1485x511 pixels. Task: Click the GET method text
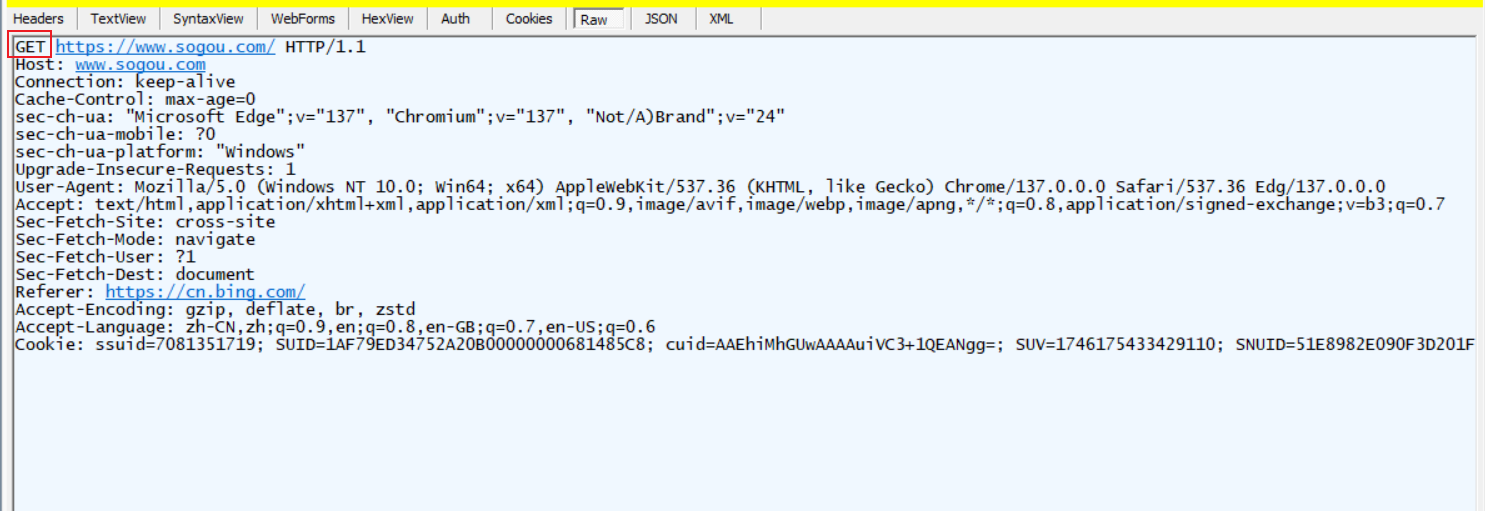[x=30, y=47]
